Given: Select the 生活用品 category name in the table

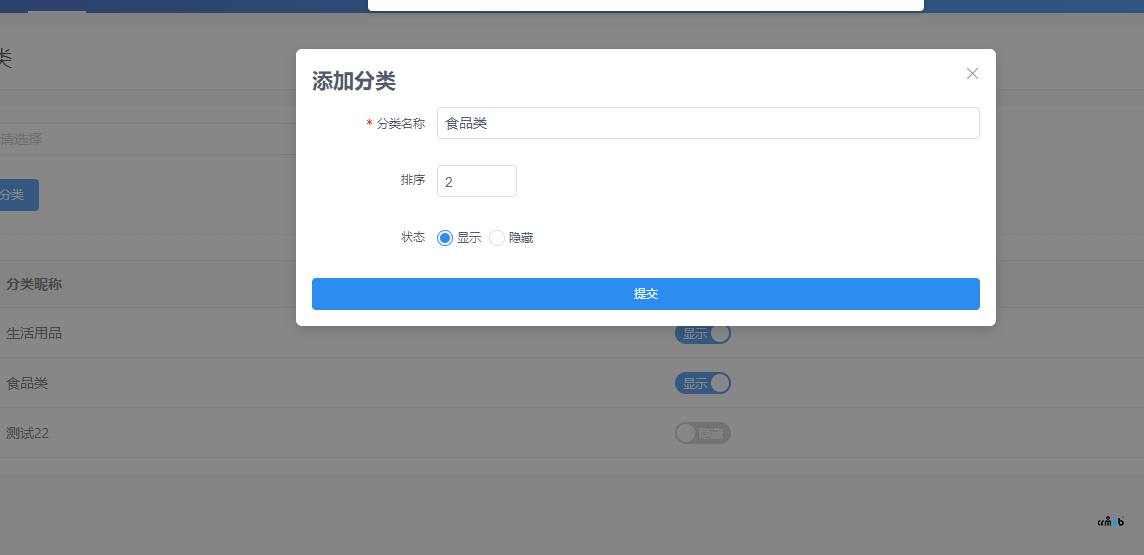Looking at the screenshot, I should pyautogui.click(x=34, y=333).
